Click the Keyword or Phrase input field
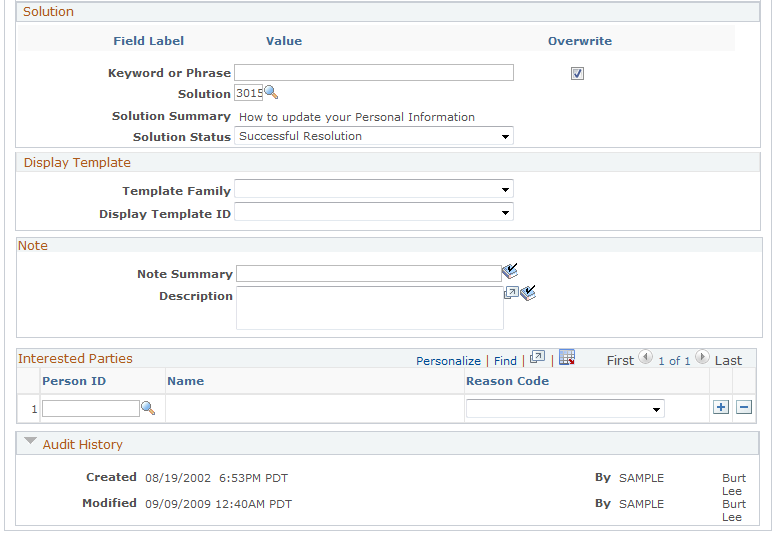This screenshot has width=775, height=535. pyautogui.click(x=374, y=73)
